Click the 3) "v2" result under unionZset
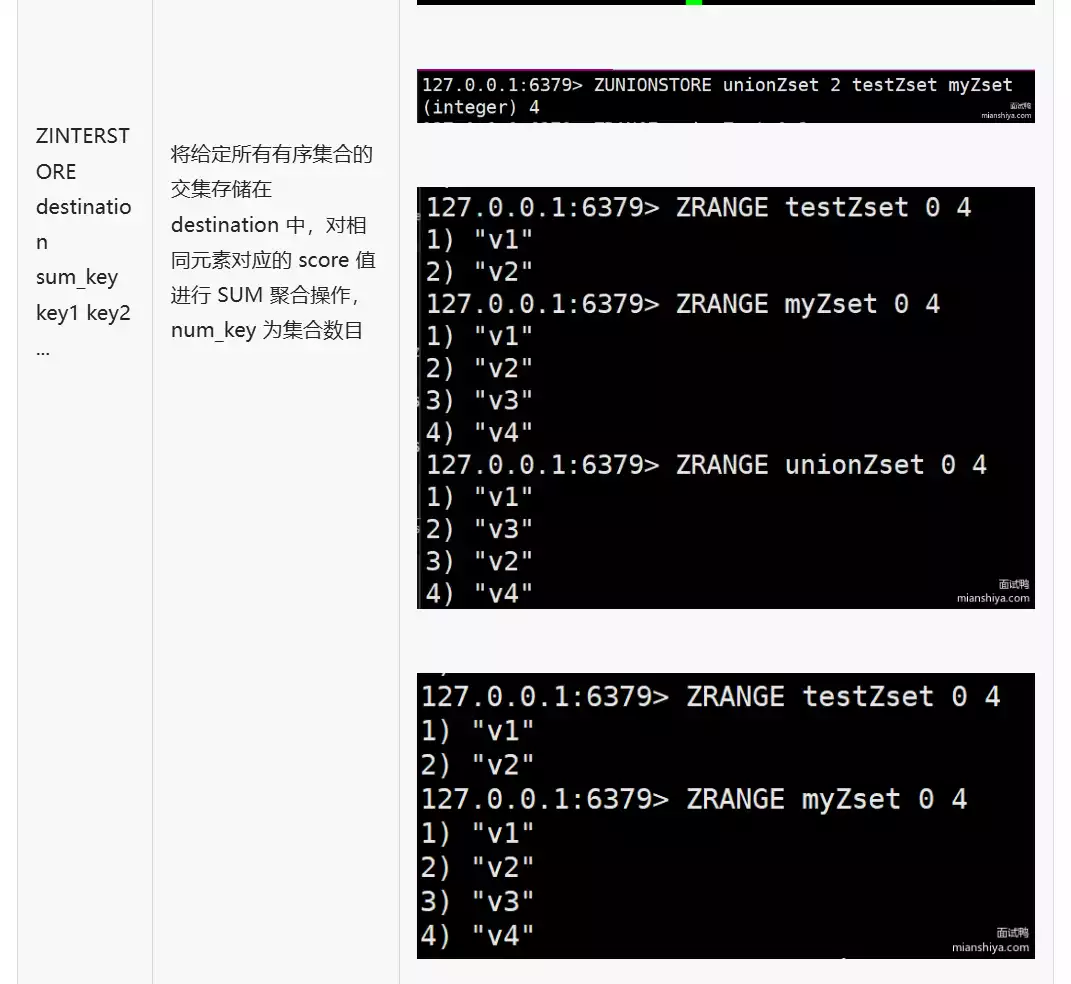1071x984 pixels. 480,561
